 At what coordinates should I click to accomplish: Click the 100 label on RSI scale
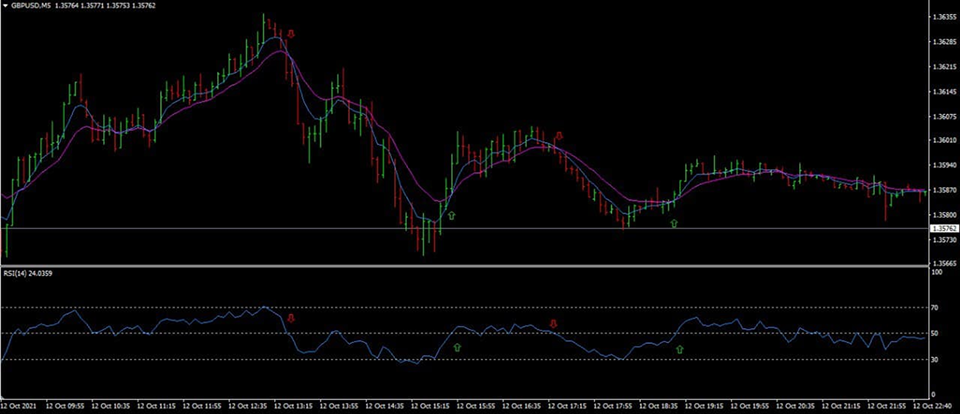pos(936,272)
